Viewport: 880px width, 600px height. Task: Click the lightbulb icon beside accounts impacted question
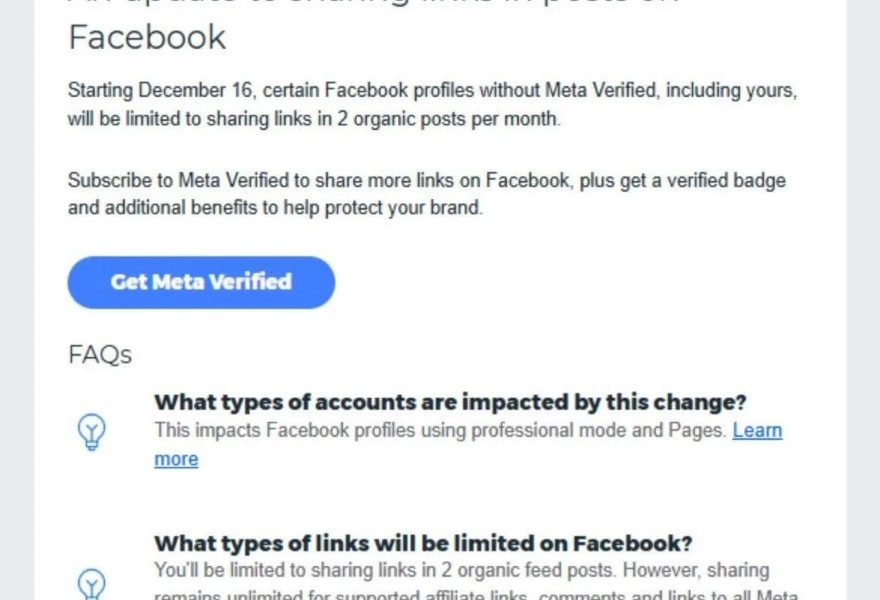[x=92, y=431]
